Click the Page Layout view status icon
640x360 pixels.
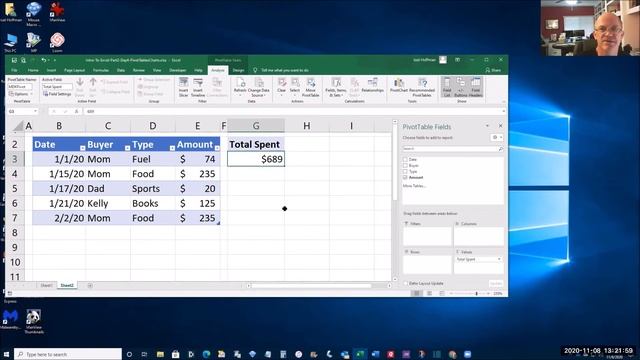[x=429, y=293]
